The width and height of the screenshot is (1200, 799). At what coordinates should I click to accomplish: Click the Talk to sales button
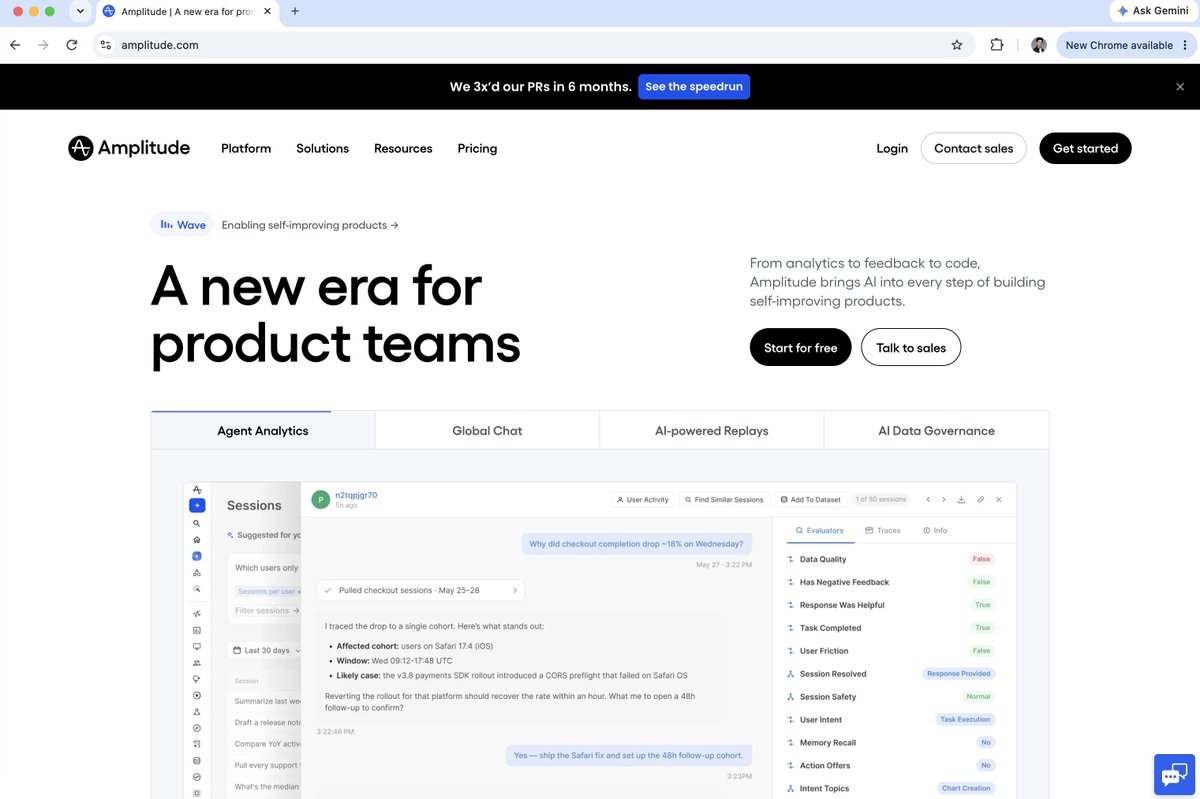pyautogui.click(x=911, y=347)
